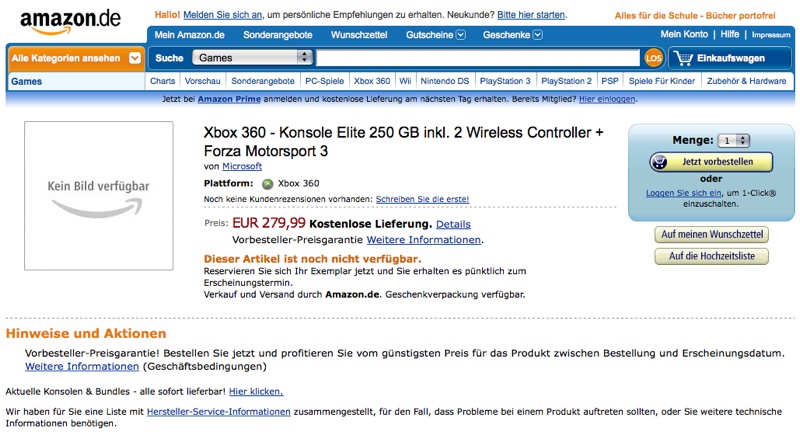Click the search text input field
800x432 pixels.
(x=478, y=58)
